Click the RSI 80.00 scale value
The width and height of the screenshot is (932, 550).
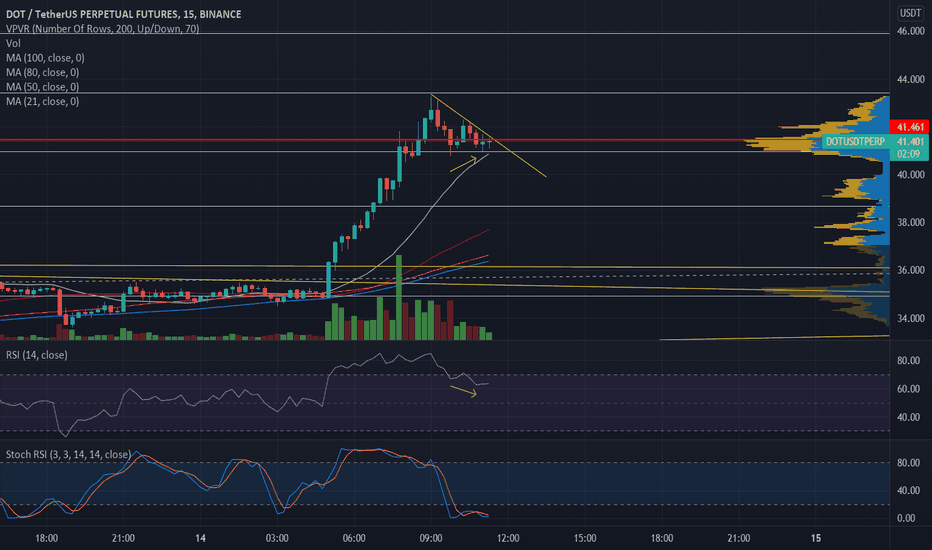909,360
